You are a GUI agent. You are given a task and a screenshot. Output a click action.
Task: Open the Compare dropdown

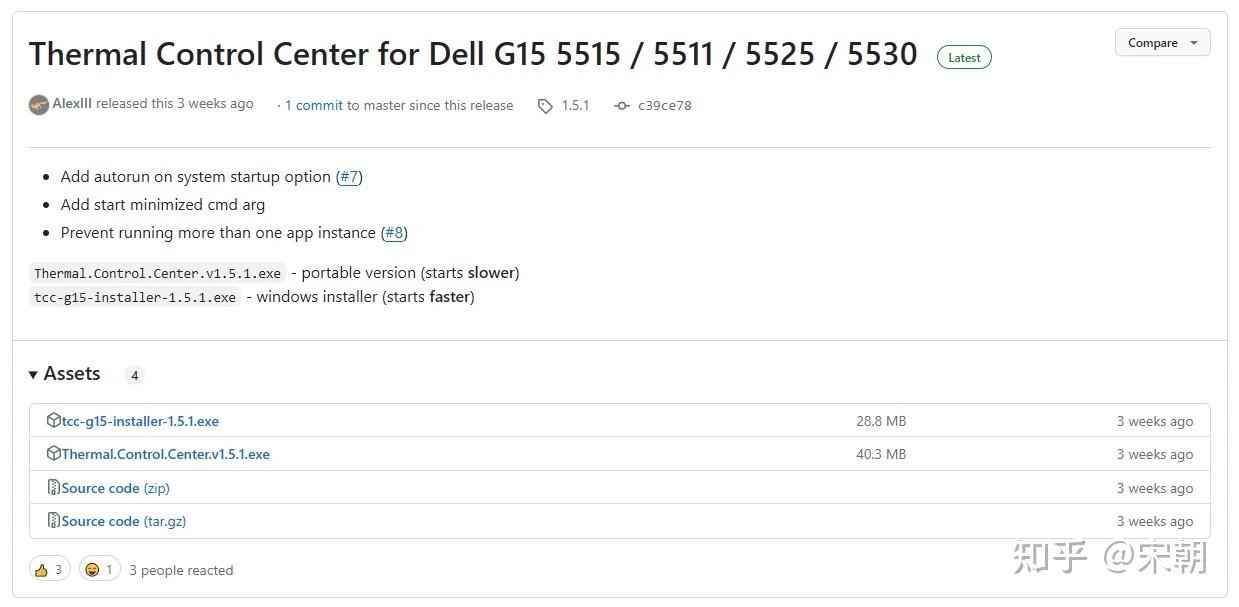pyautogui.click(x=1162, y=43)
